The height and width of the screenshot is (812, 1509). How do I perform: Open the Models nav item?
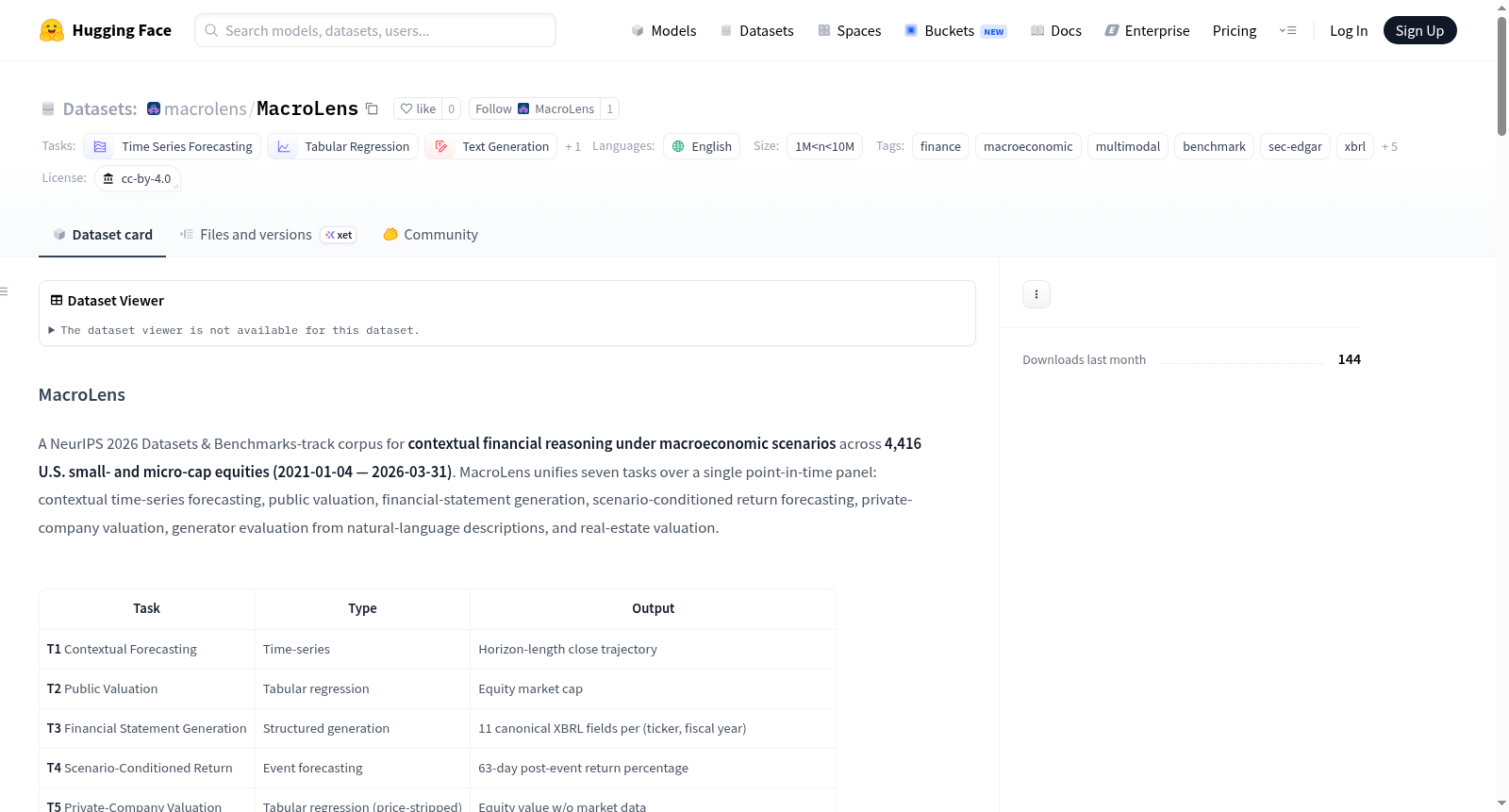point(664,30)
